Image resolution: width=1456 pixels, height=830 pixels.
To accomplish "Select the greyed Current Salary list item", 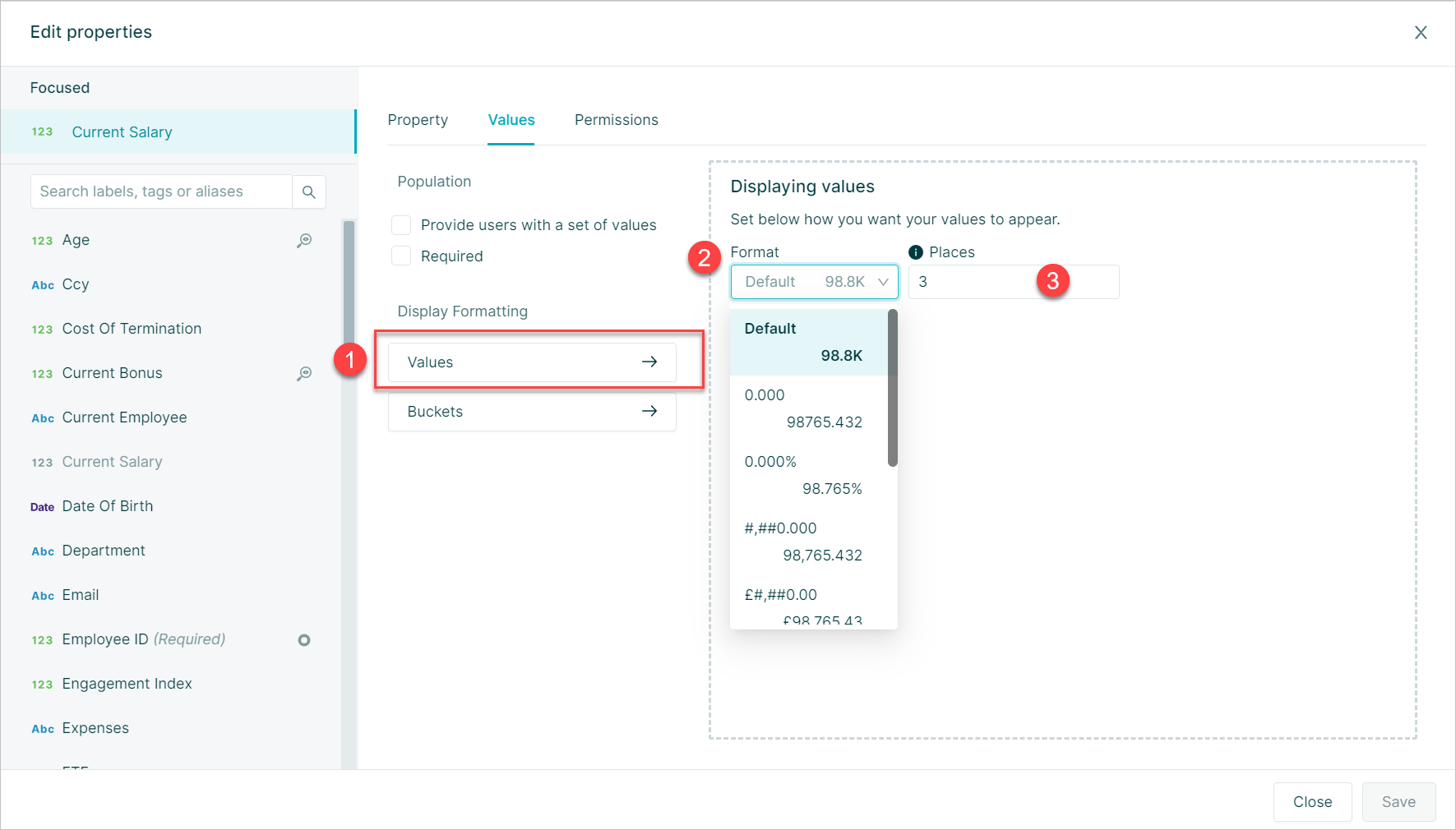I will [171, 462].
